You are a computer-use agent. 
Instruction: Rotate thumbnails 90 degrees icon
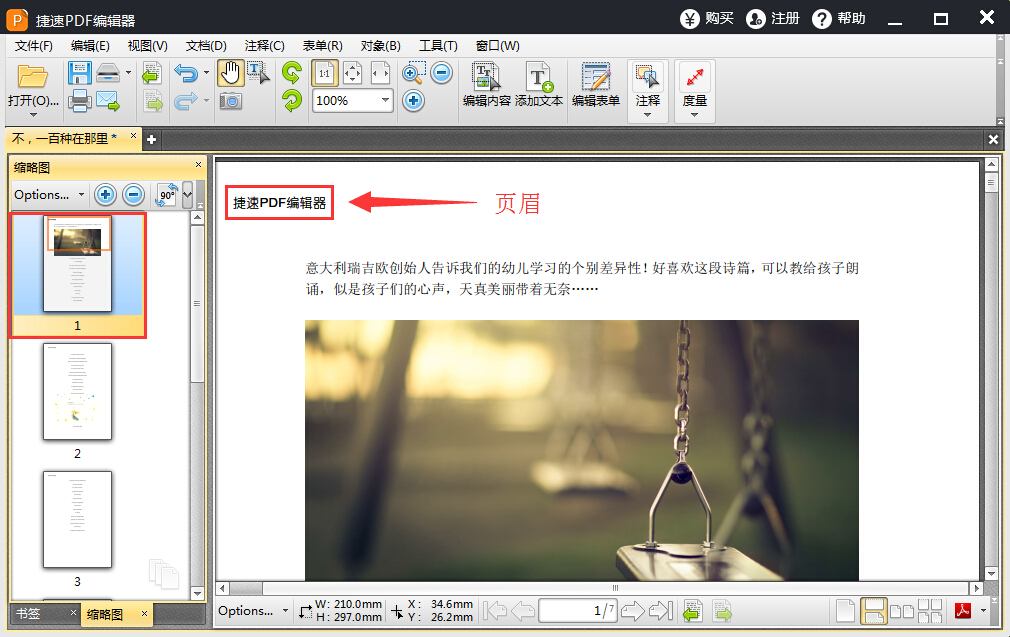coord(166,195)
